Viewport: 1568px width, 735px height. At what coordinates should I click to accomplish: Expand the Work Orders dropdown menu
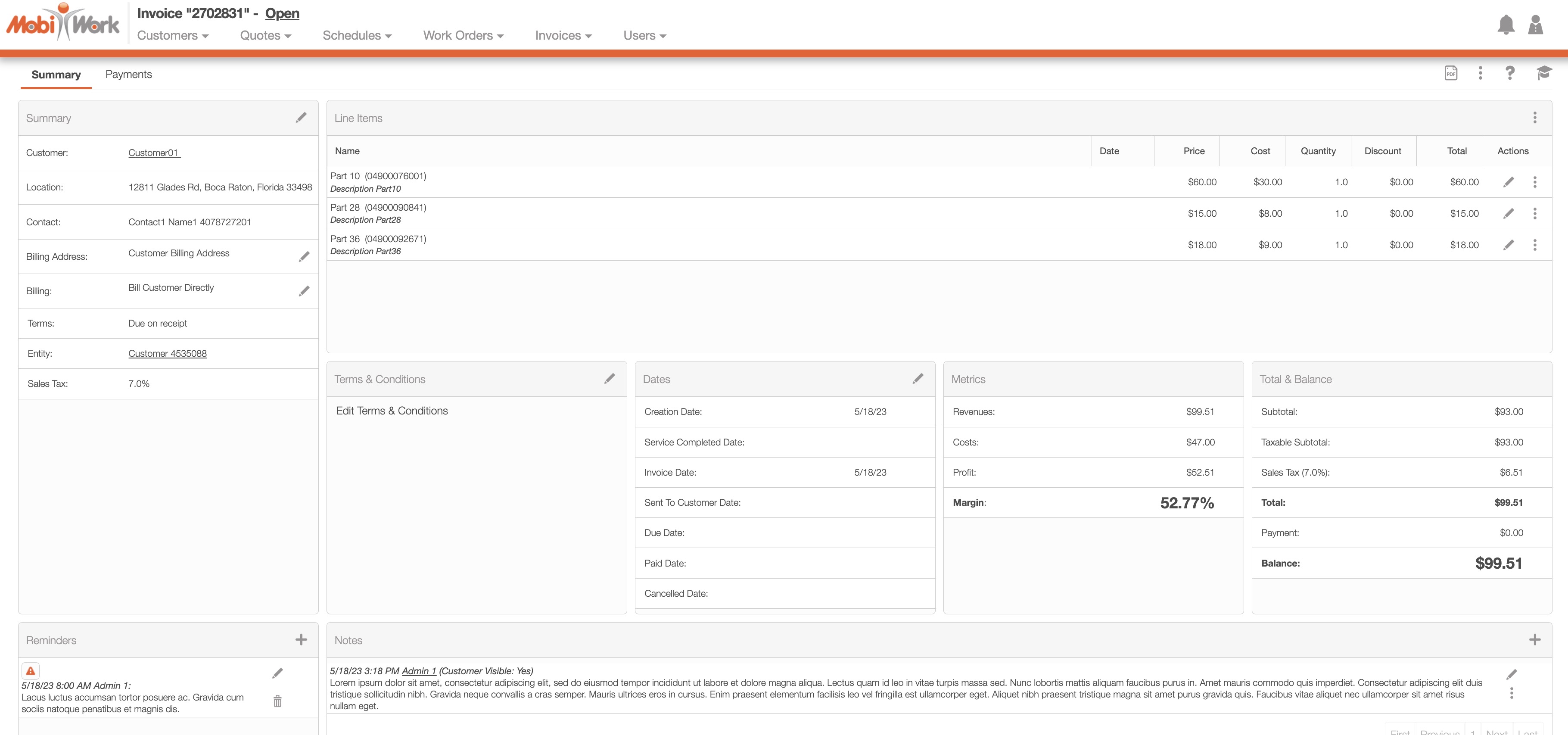click(463, 35)
